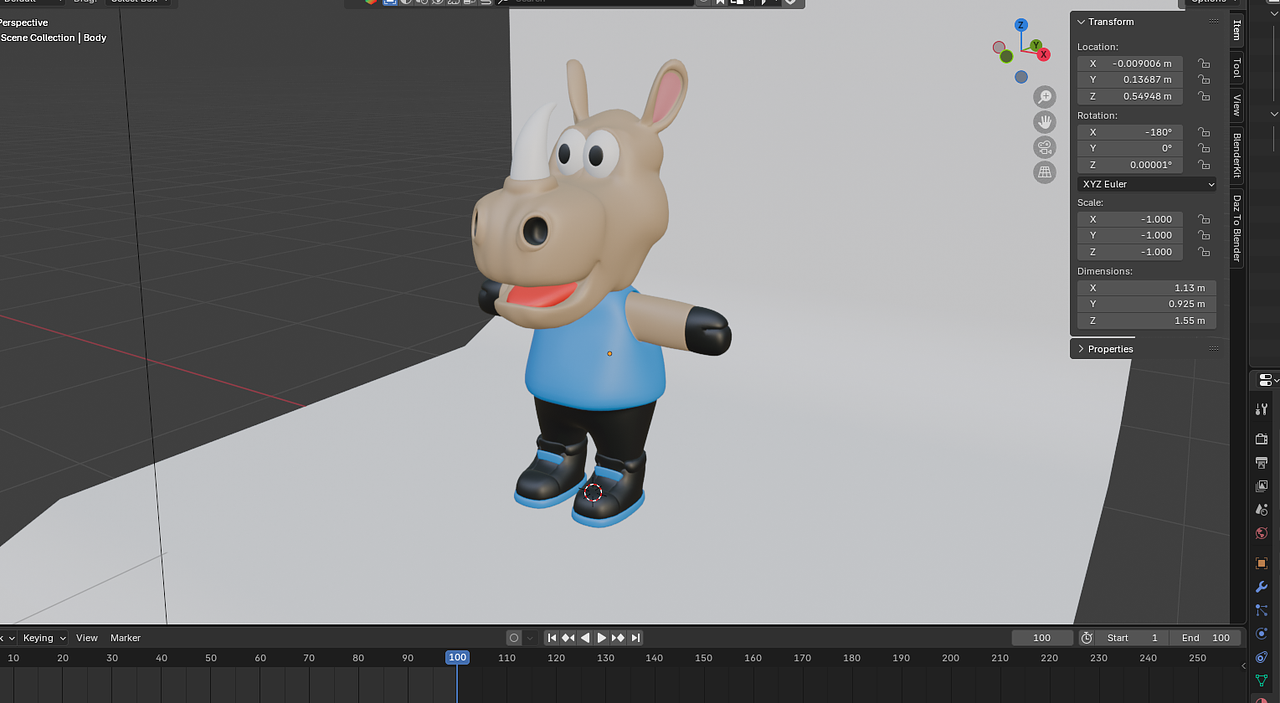Toggle lock on Scale Y
This screenshot has height=703, width=1280.
click(1204, 236)
